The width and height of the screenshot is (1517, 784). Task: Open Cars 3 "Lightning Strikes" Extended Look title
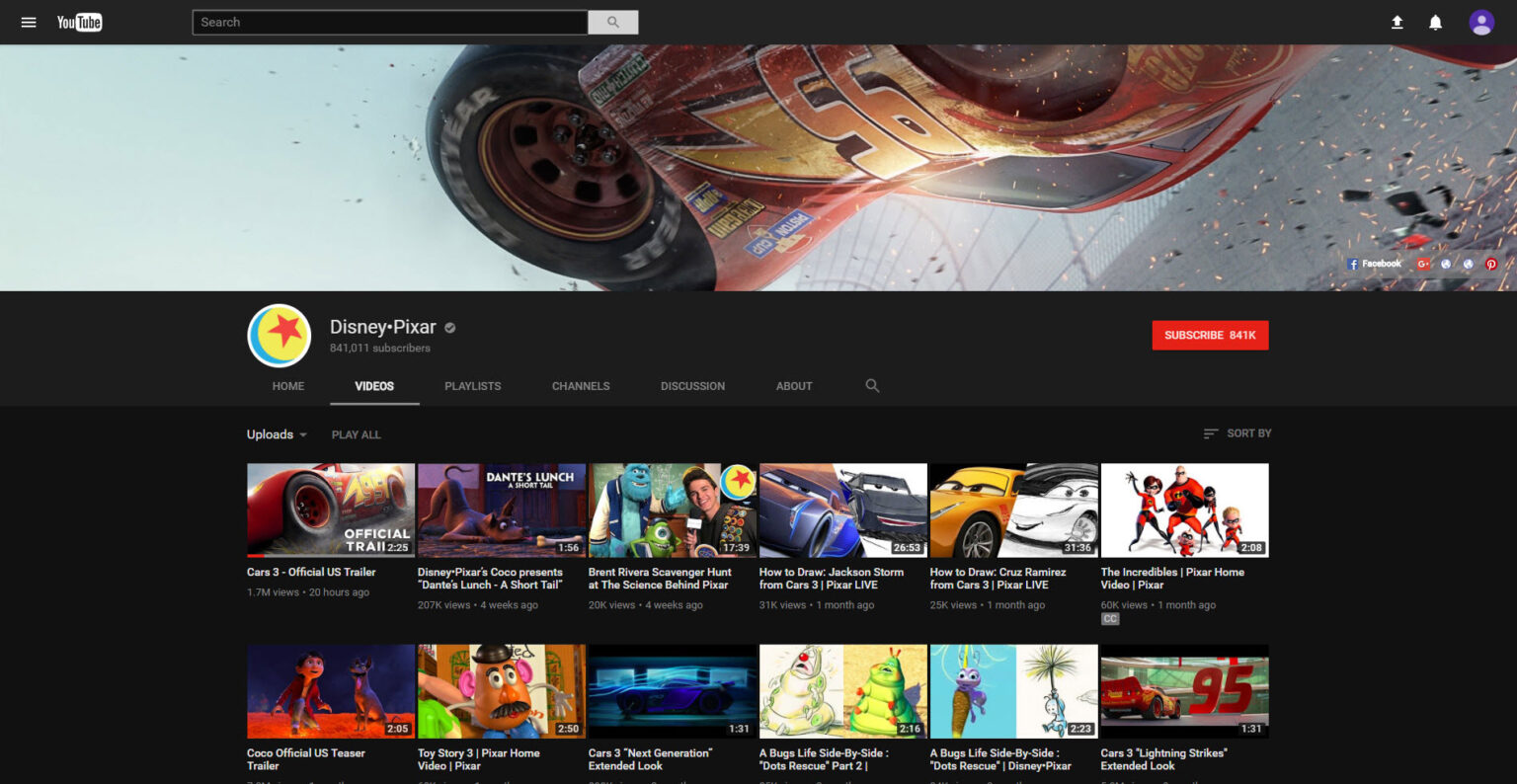1164,759
